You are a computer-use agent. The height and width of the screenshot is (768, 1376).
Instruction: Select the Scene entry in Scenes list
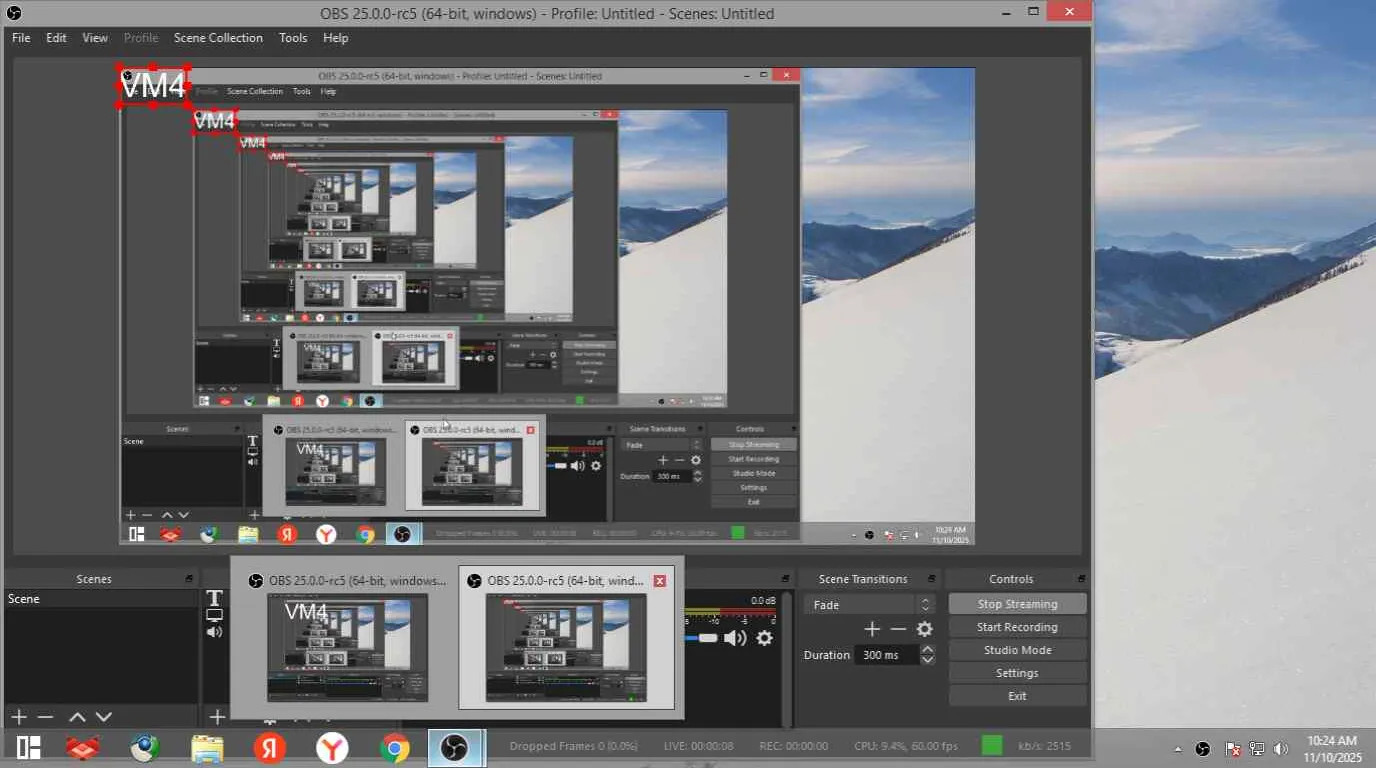point(100,599)
